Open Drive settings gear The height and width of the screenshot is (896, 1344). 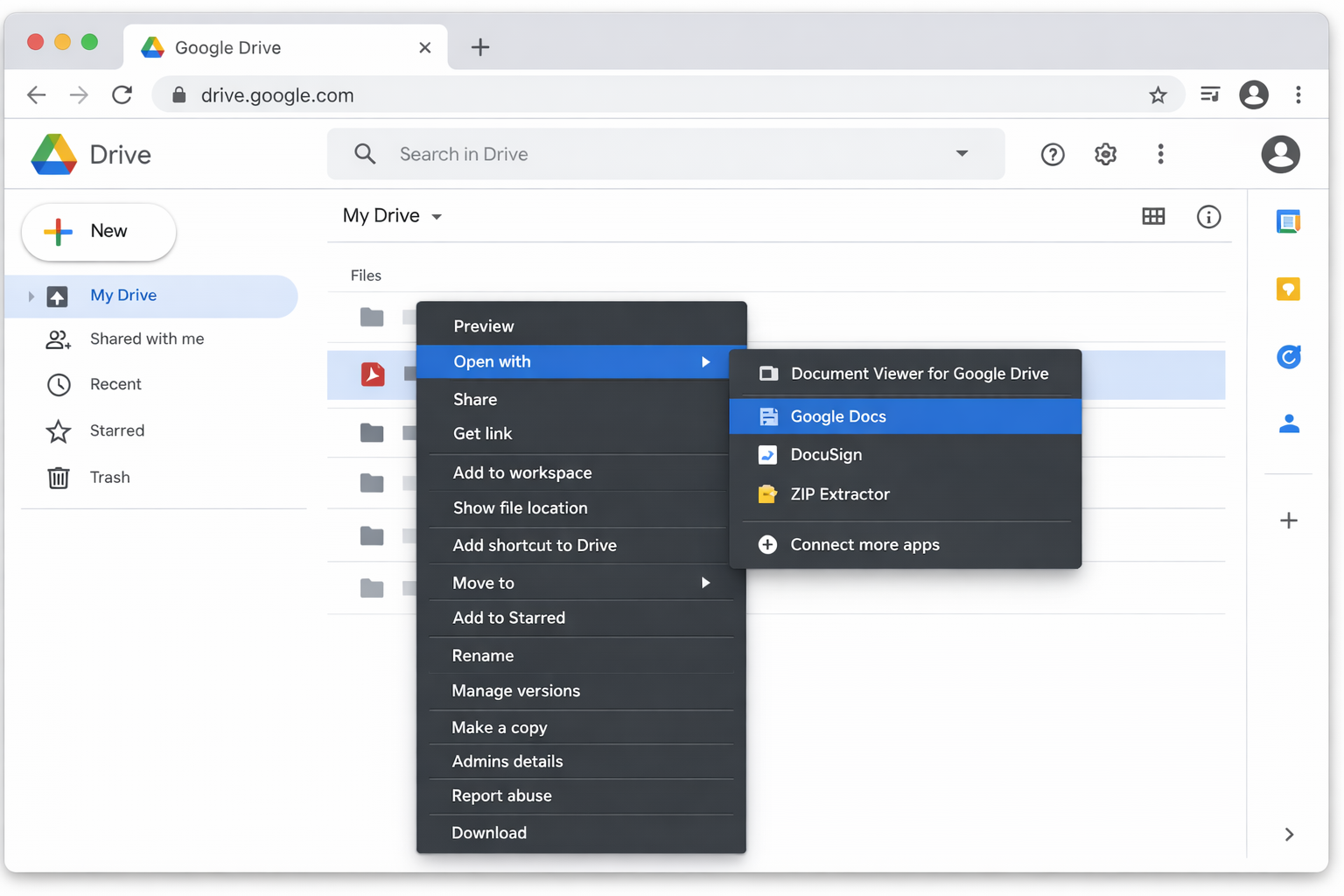(x=1105, y=155)
